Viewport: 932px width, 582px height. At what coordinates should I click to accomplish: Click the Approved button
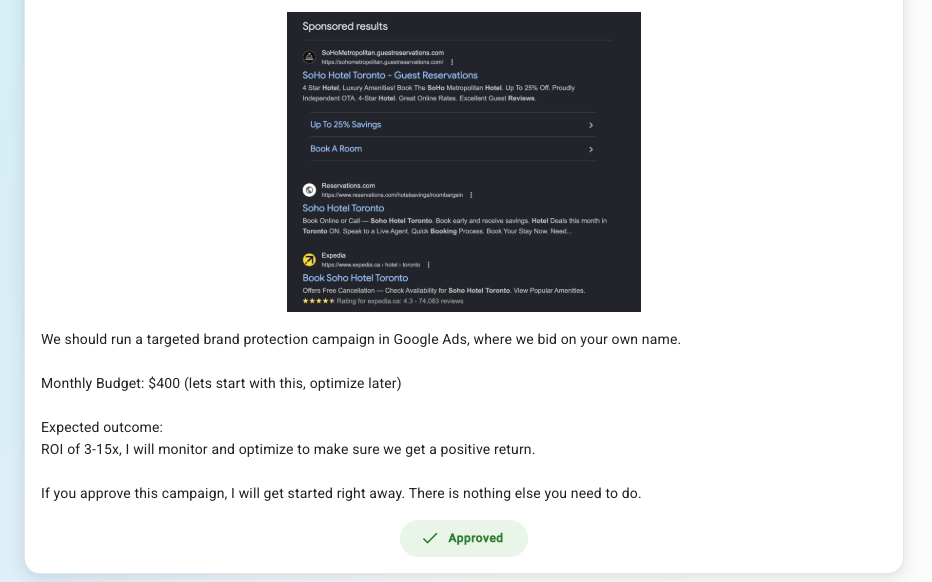pos(464,538)
